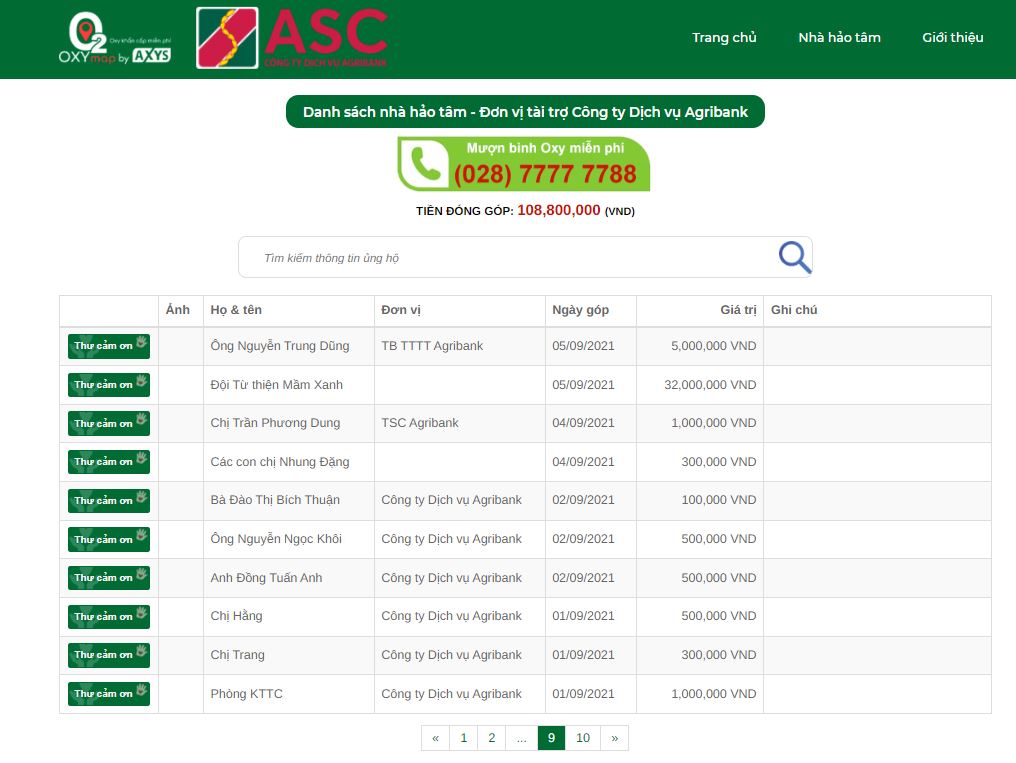Go to pagination page 10

pyautogui.click(x=583, y=738)
